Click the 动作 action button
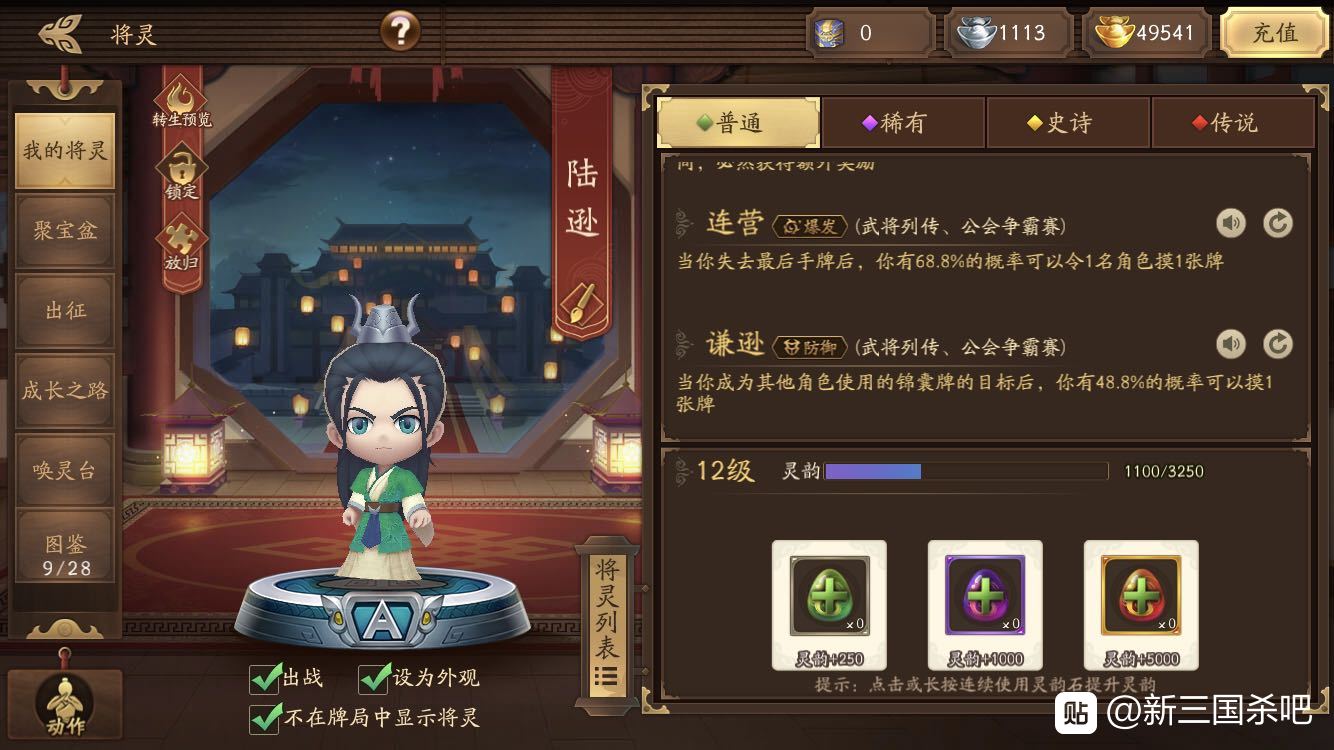Image resolution: width=1334 pixels, height=750 pixels. pyautogui.click(x=65, y=706)
